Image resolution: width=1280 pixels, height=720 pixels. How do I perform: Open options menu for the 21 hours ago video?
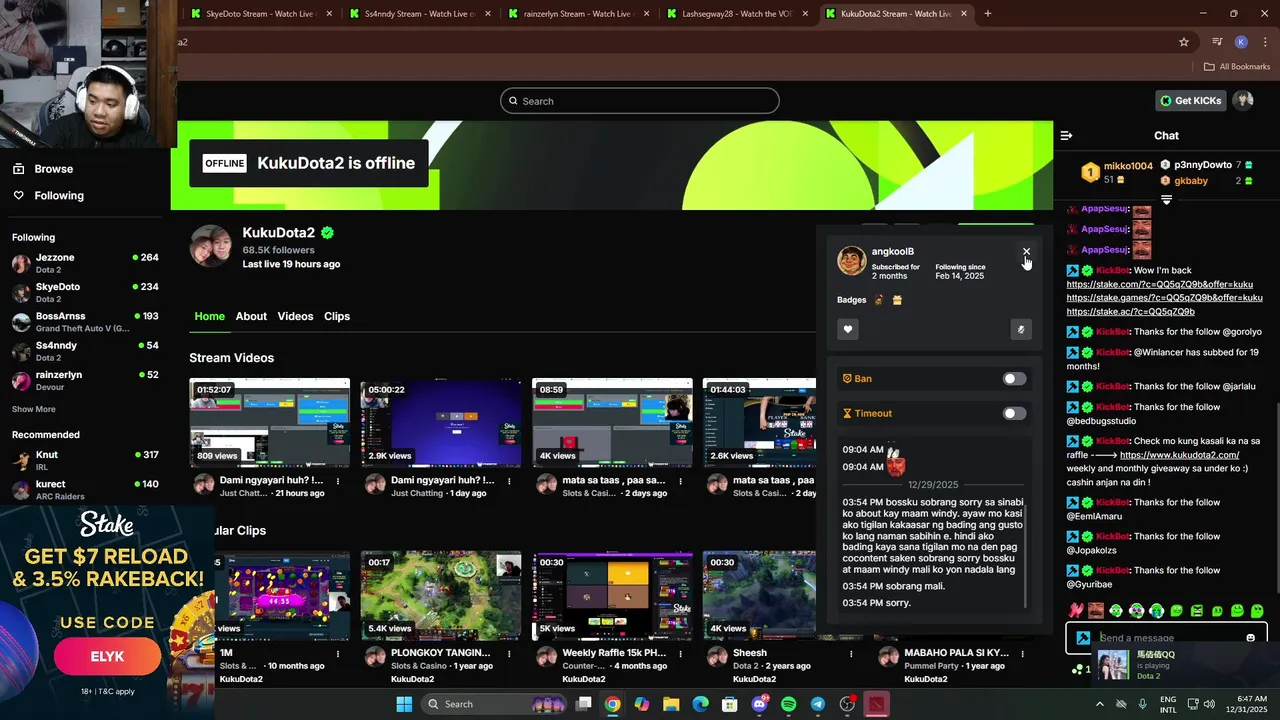pos(338,481)
